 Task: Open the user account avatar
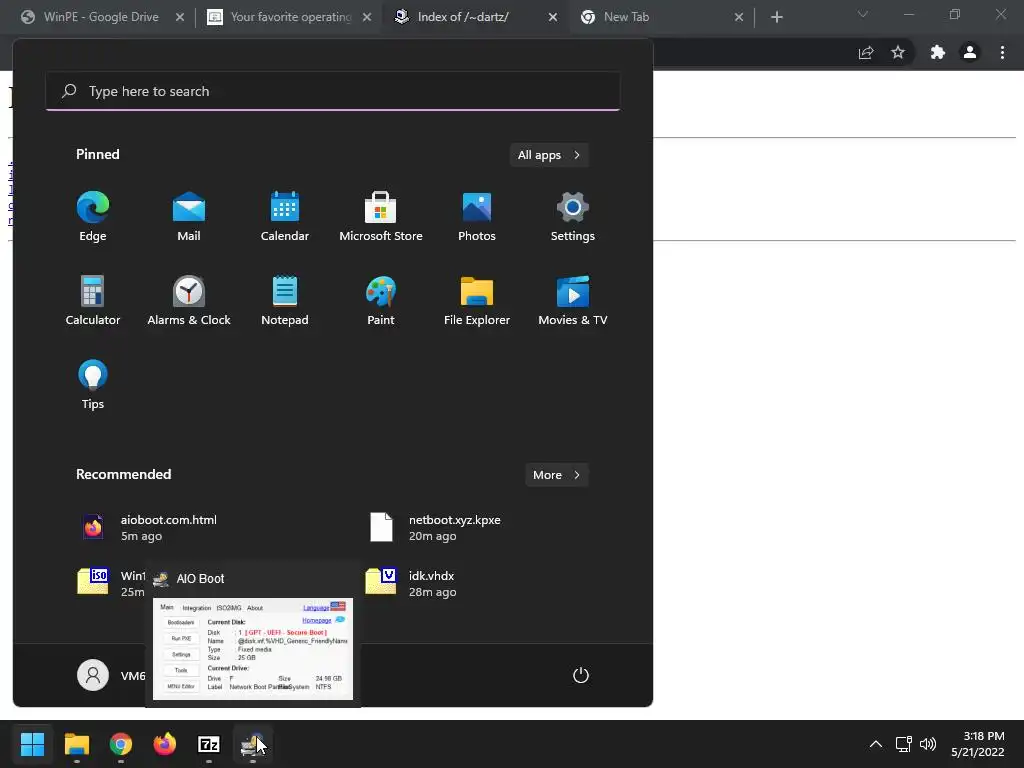click(x=93, y=675)
